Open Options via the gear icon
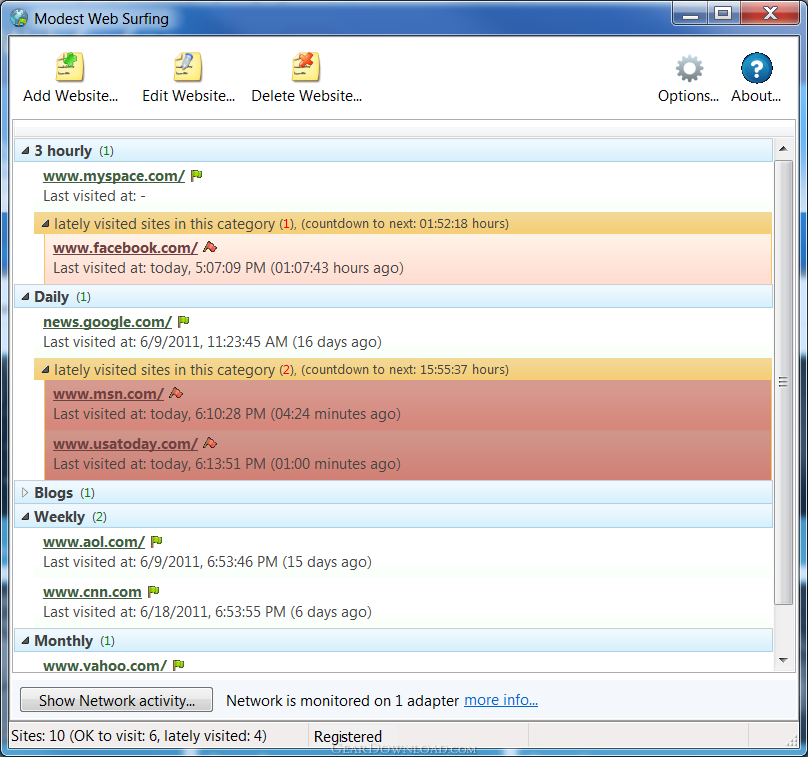 tap(689, 68)
